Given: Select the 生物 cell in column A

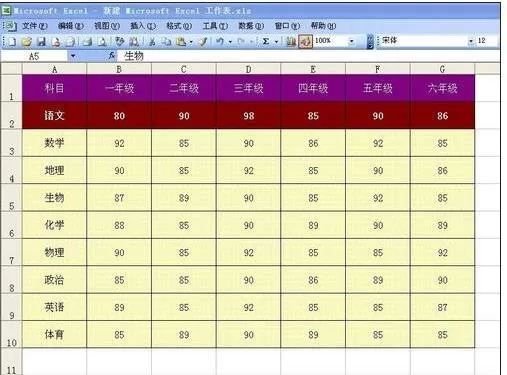Looking at the screenshot, I should [54, 197].
